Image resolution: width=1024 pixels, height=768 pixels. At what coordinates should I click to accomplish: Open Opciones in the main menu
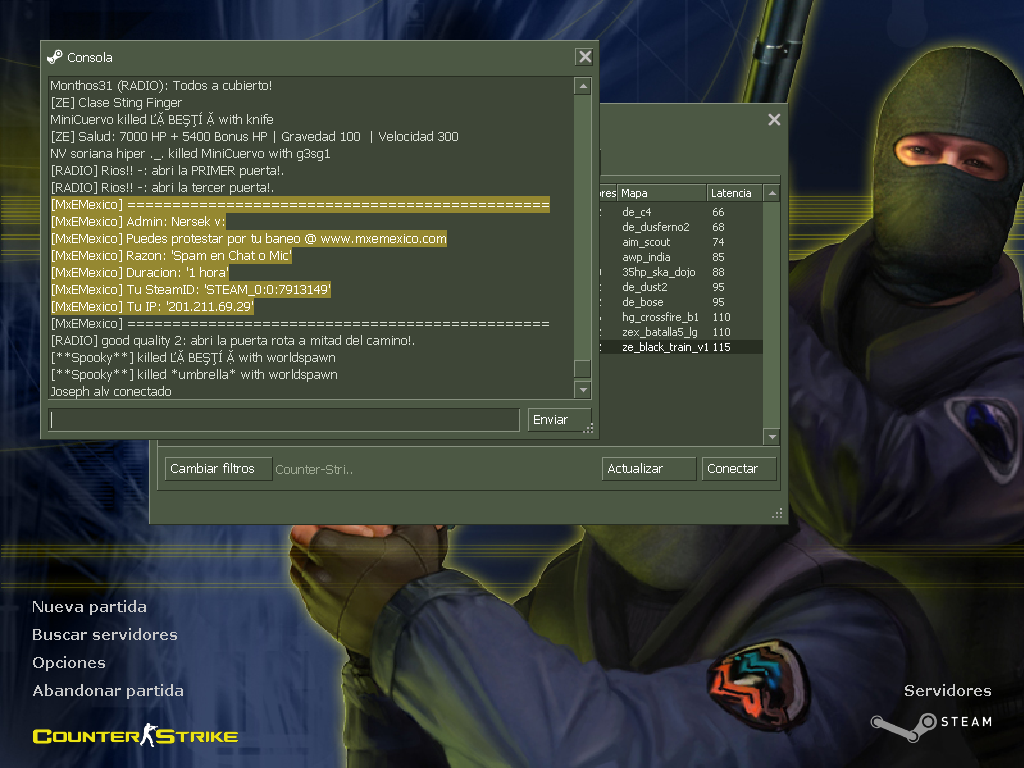click(69, 663)
